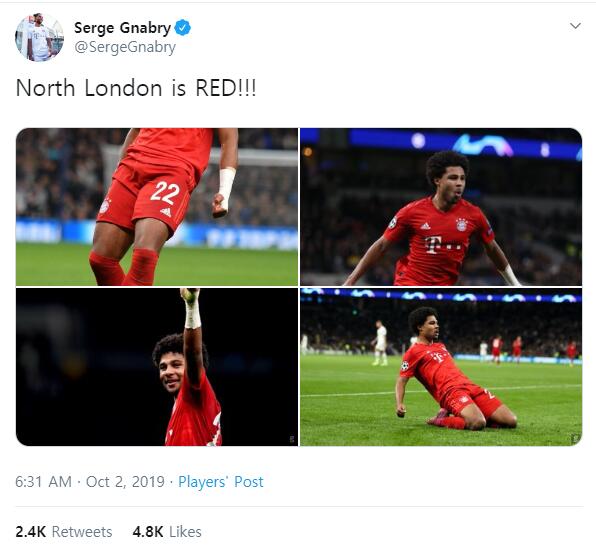Open the Serge Gnabry display name
The height and width of the screenshot is (555, 596).
click(x=122, y=28)
